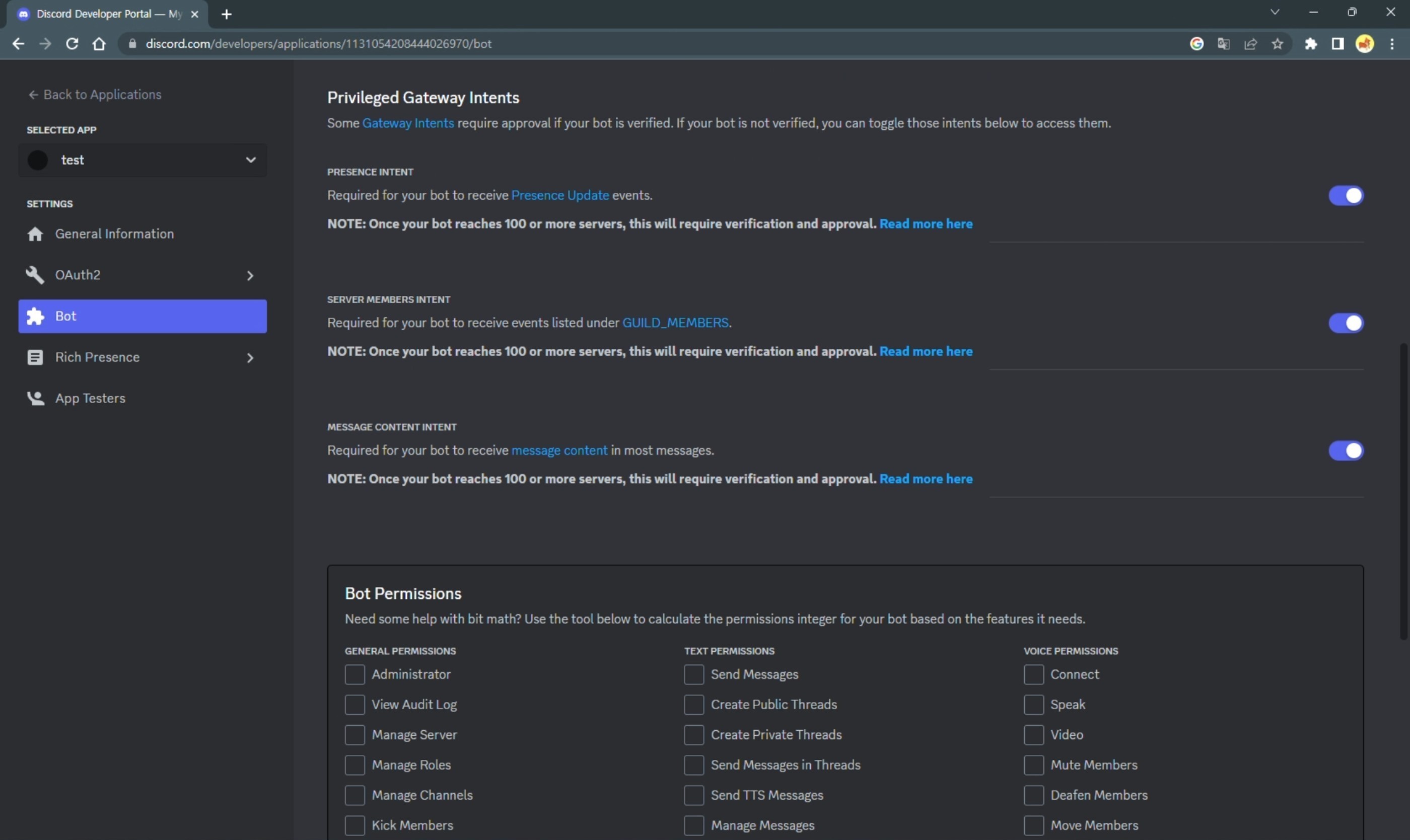1410x840 pixels.
Task: Toggle the Presence Intent switch
Action: (1346, 196)
